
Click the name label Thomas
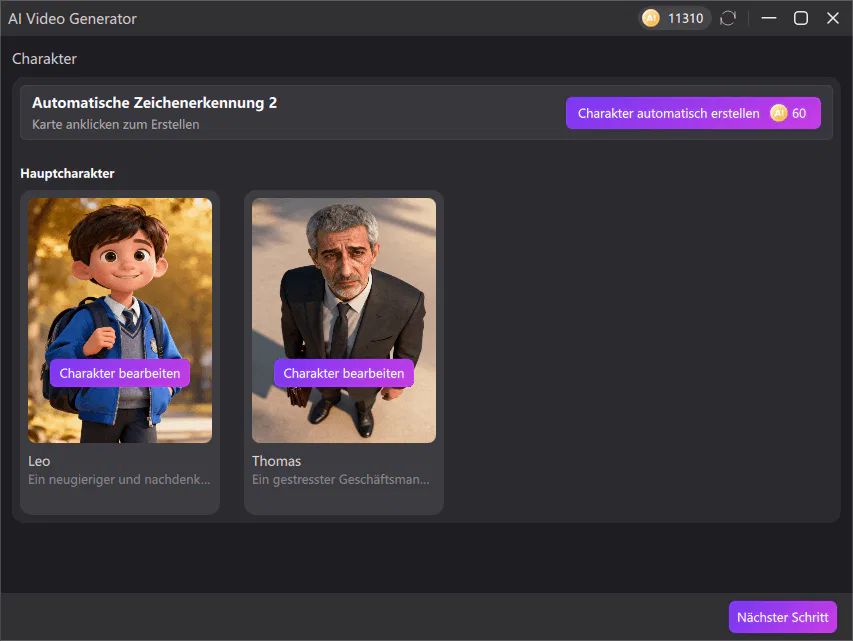[x=276, y=461]
